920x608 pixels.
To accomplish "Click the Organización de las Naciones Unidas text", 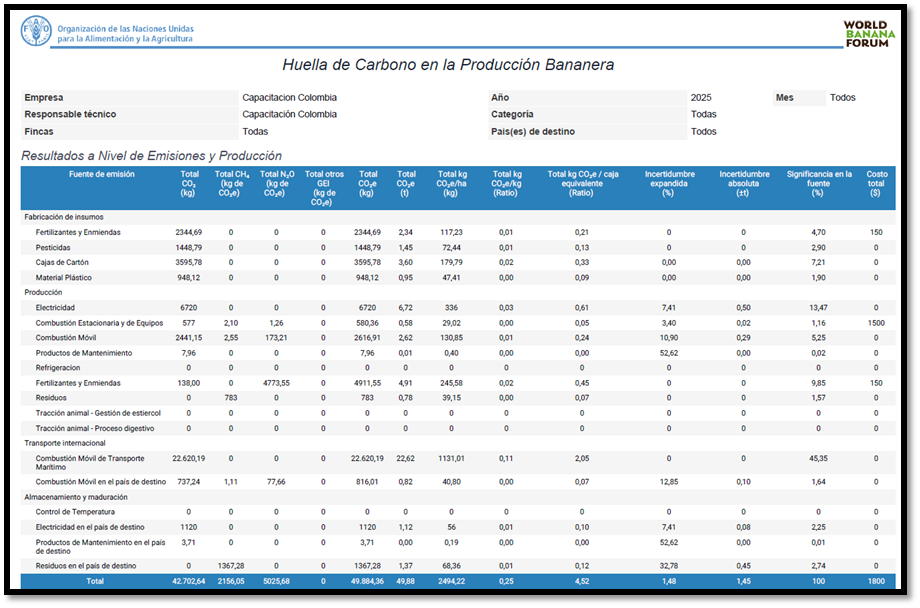I will click(125, 28).
